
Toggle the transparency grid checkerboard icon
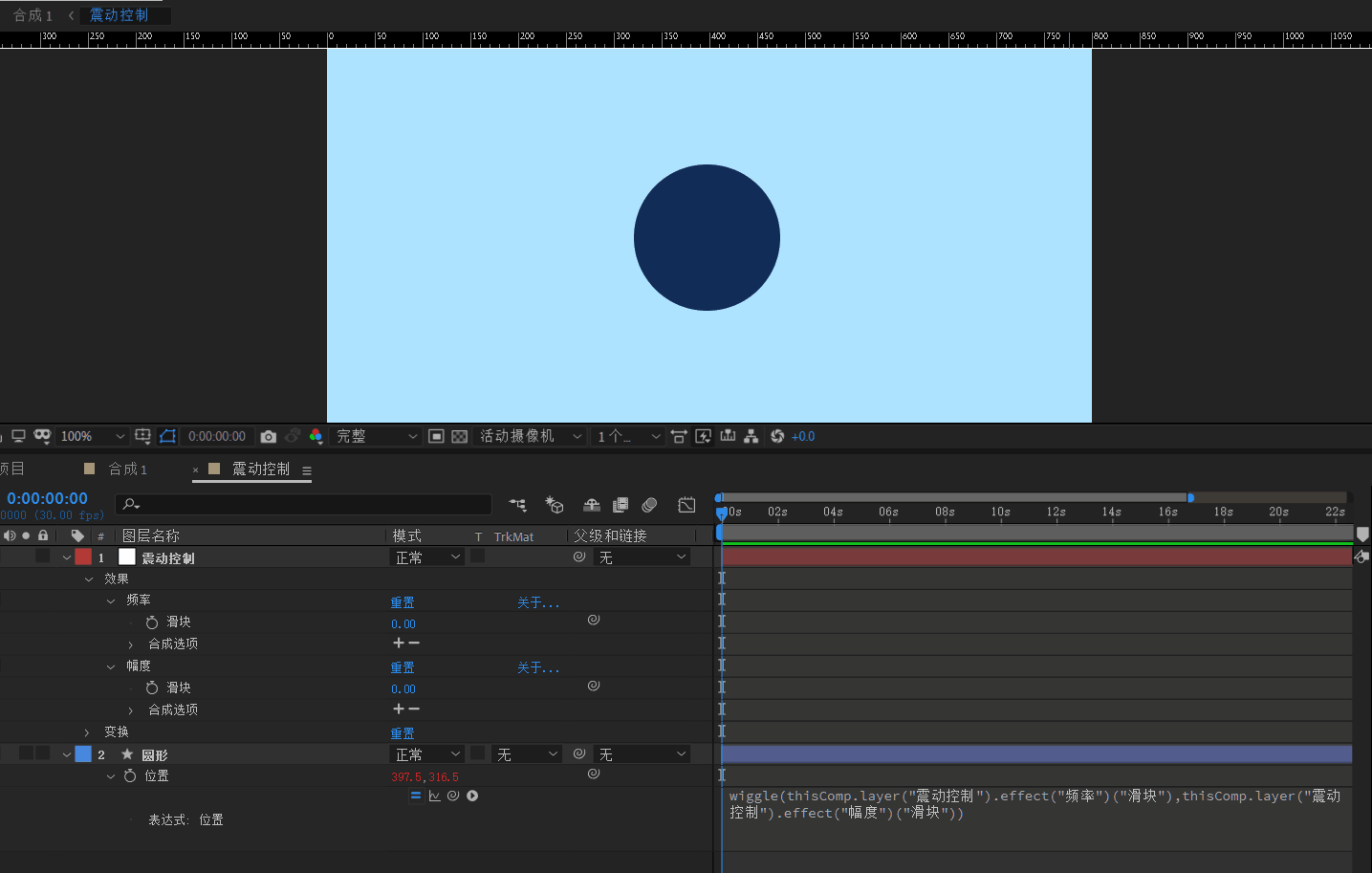tap(460, 436)
